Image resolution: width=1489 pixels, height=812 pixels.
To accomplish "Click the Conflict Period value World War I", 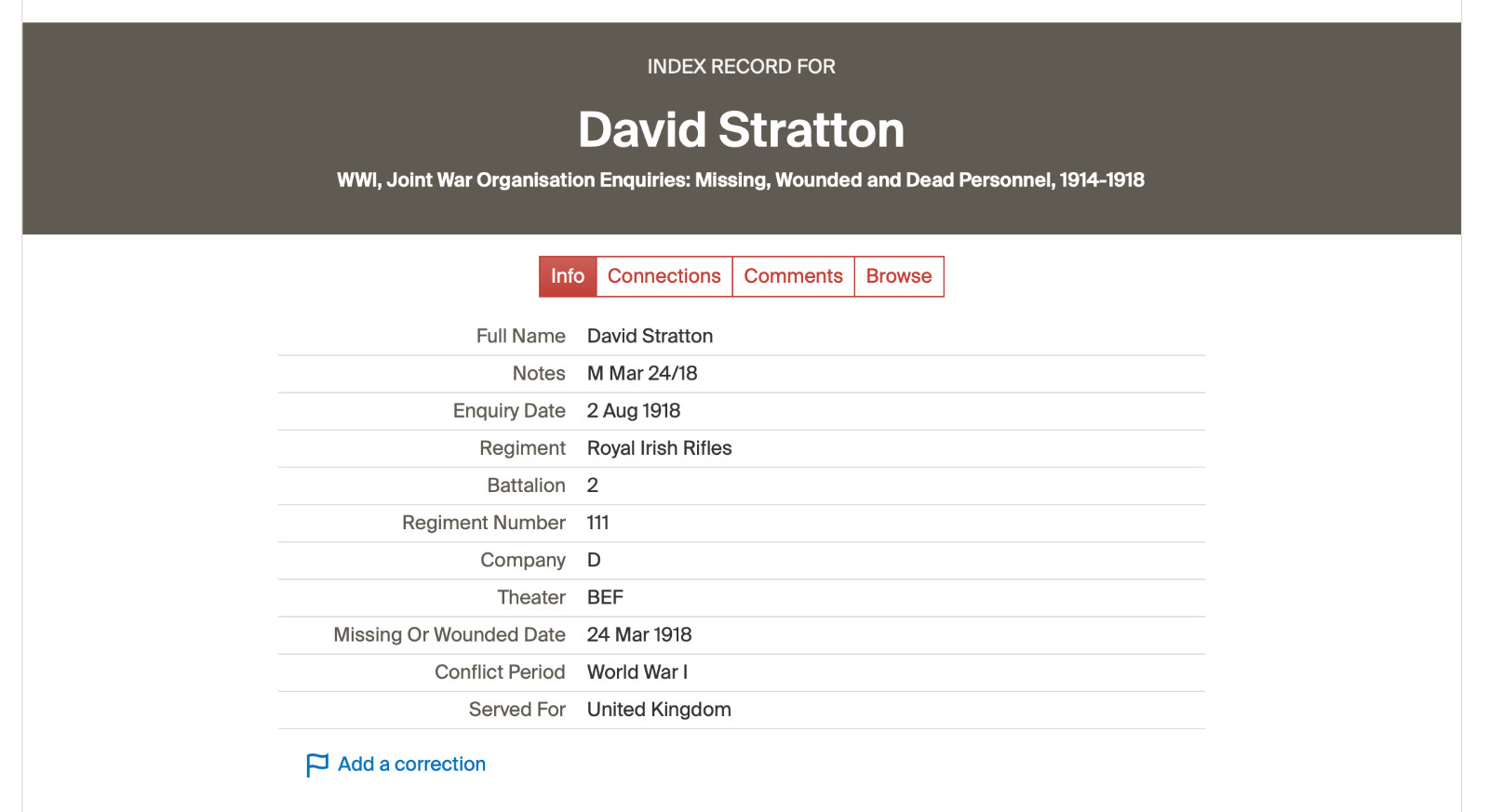I will point(637,672).
